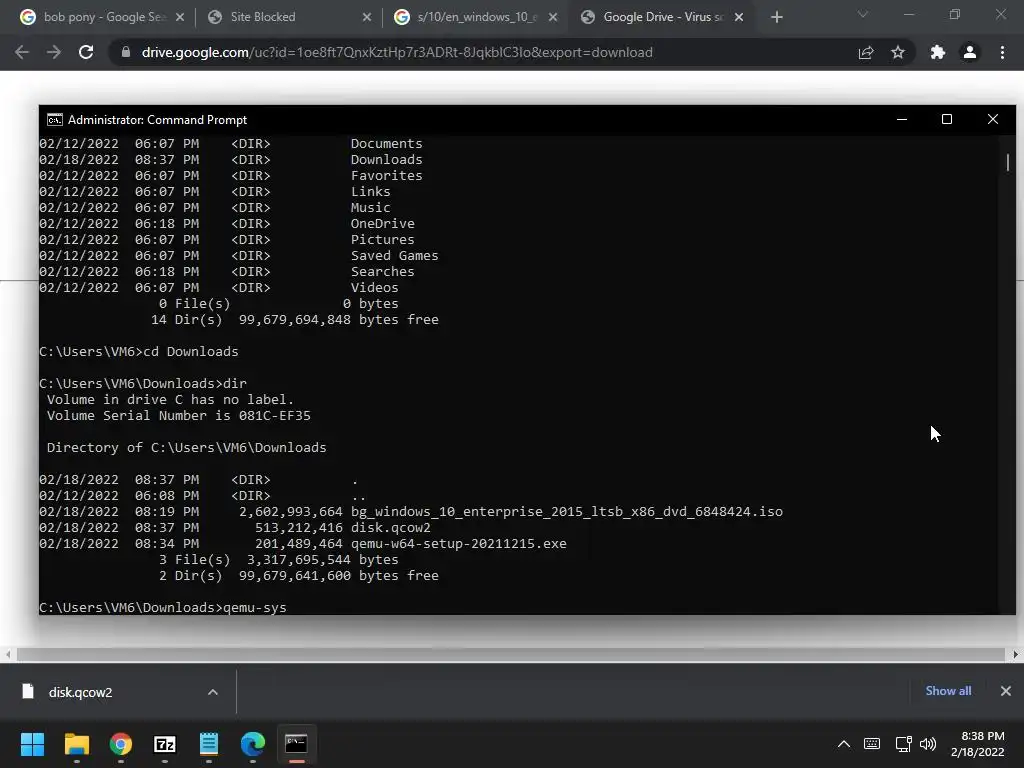
Task: Close the bob pony Google Search tab
Action: click(180, 17)
